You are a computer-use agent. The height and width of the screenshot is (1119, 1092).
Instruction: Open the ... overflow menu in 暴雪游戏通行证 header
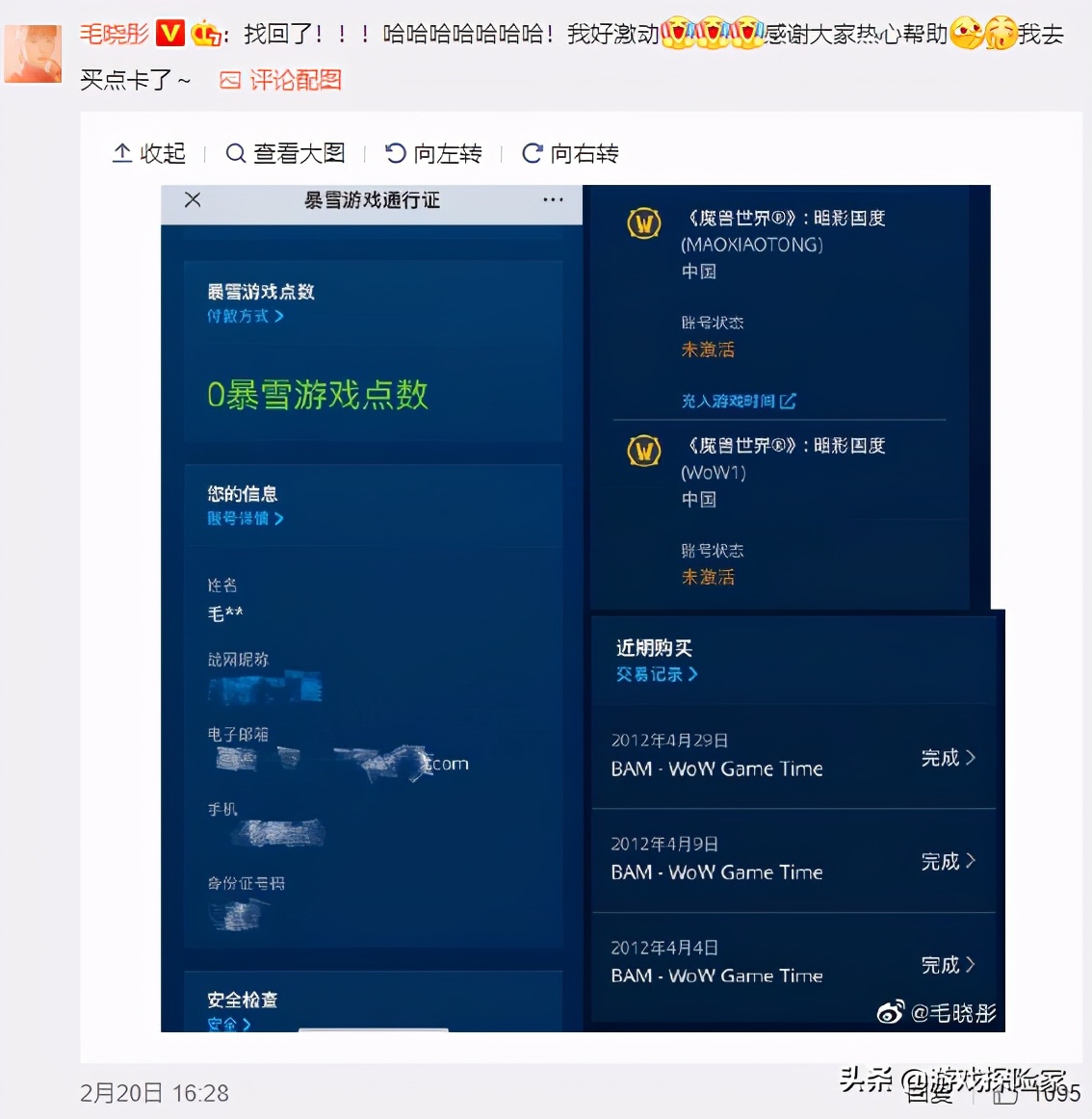(x=553, y=199)
